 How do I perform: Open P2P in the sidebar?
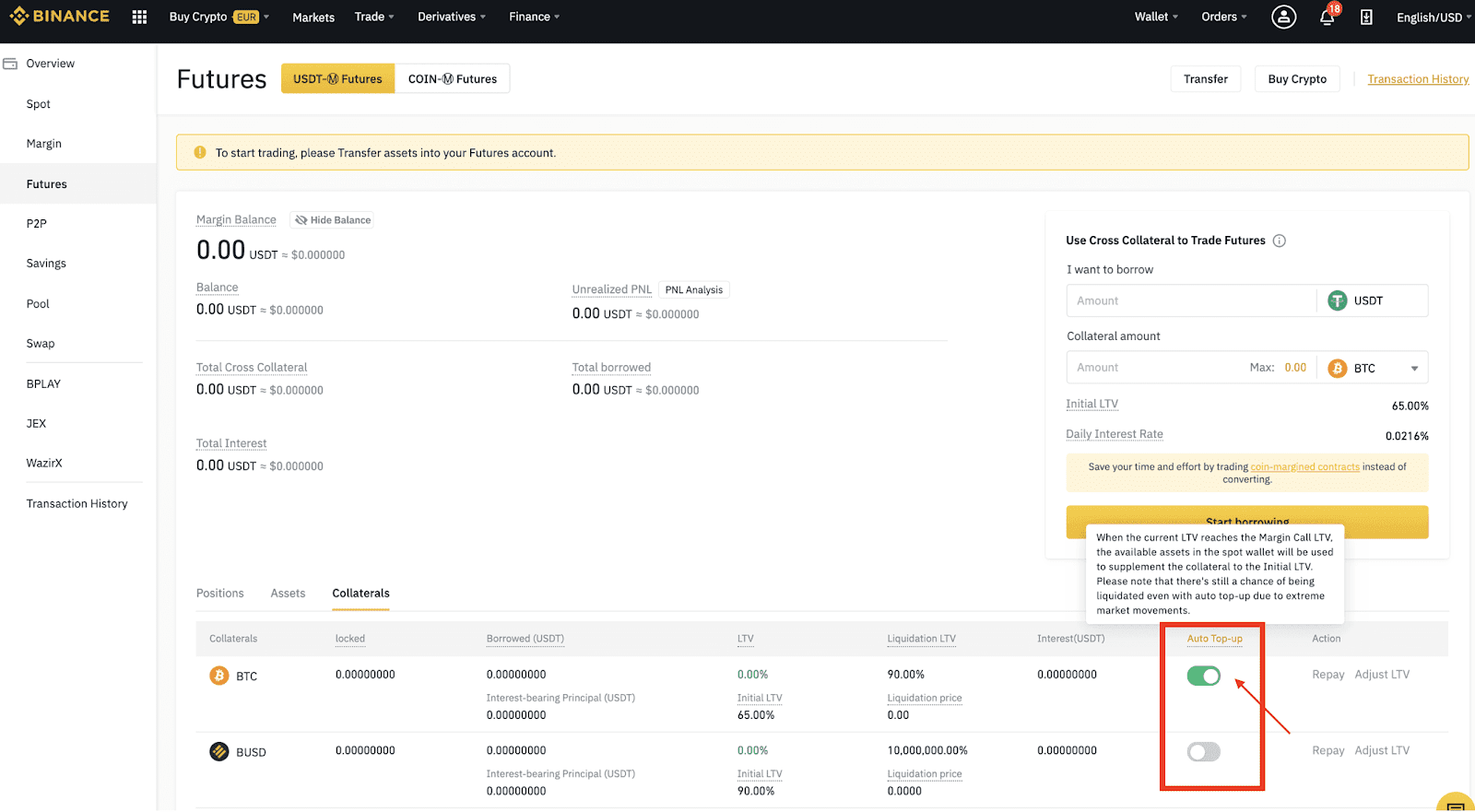(37, 224)
